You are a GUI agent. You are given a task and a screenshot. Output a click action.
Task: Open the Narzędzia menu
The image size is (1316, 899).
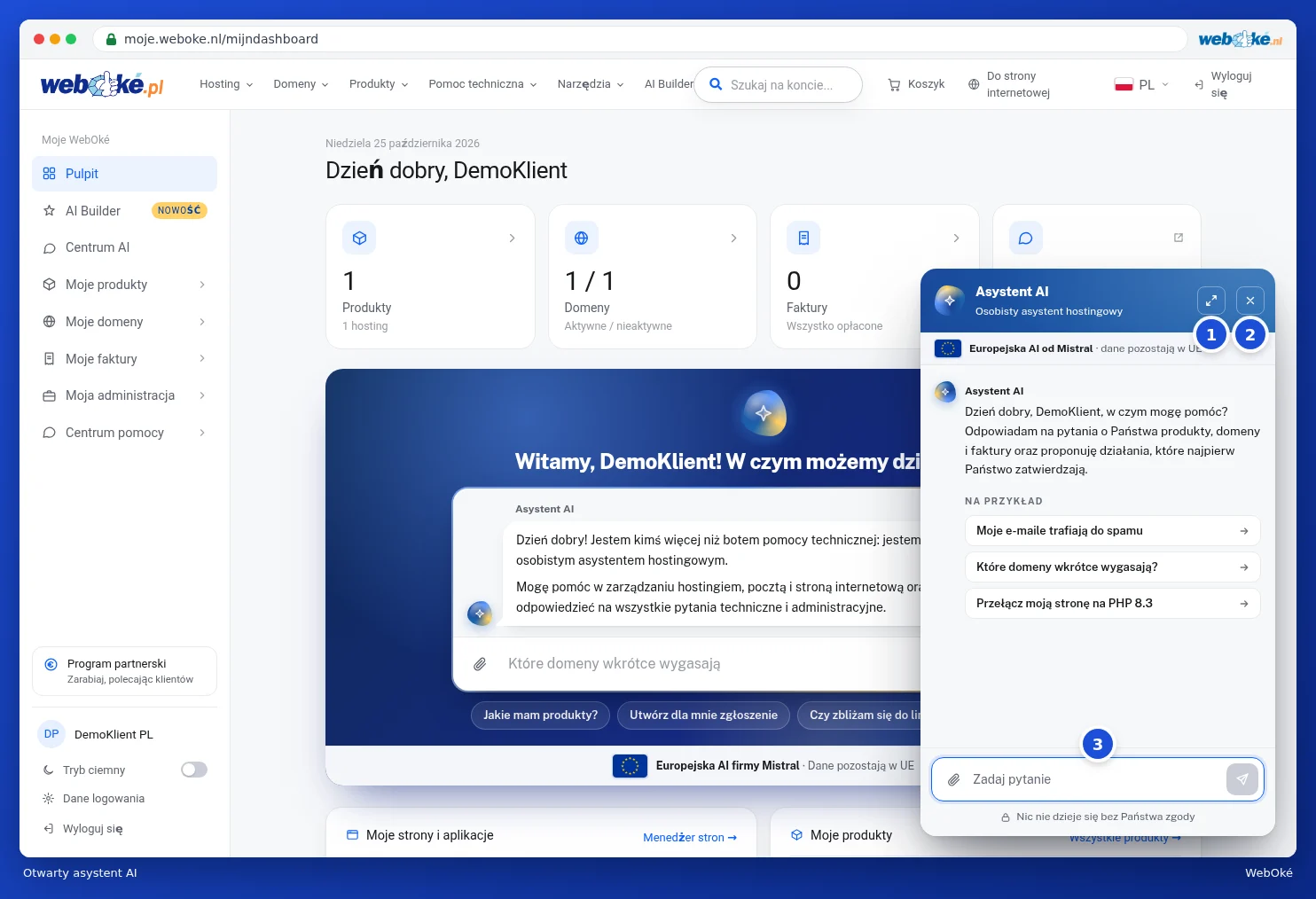click(x=591, y=84)
